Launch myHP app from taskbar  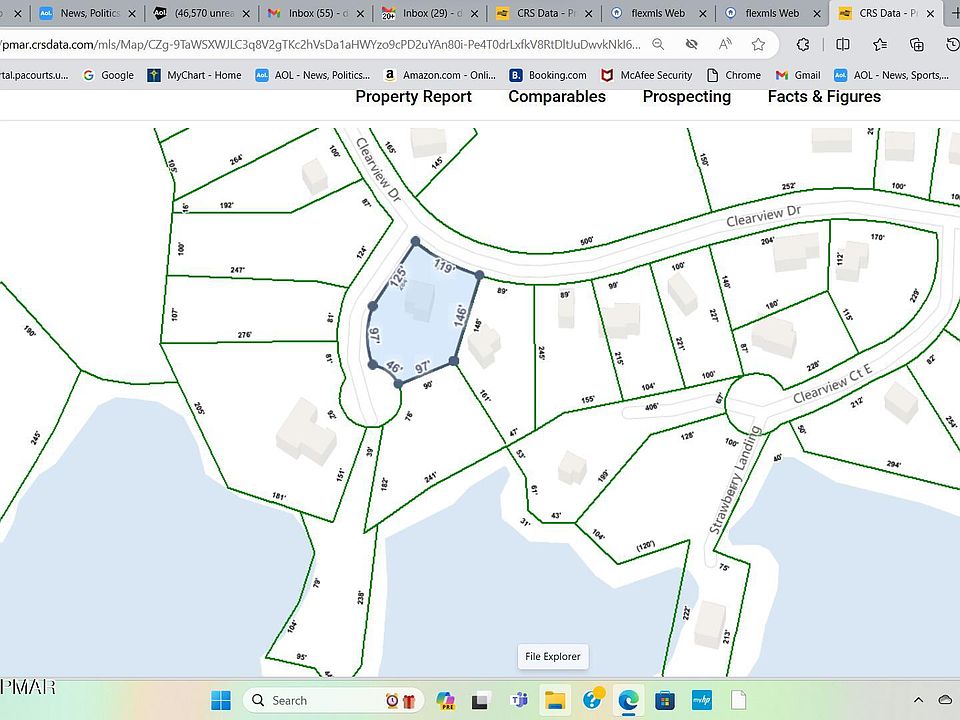(x=702, y=700)
